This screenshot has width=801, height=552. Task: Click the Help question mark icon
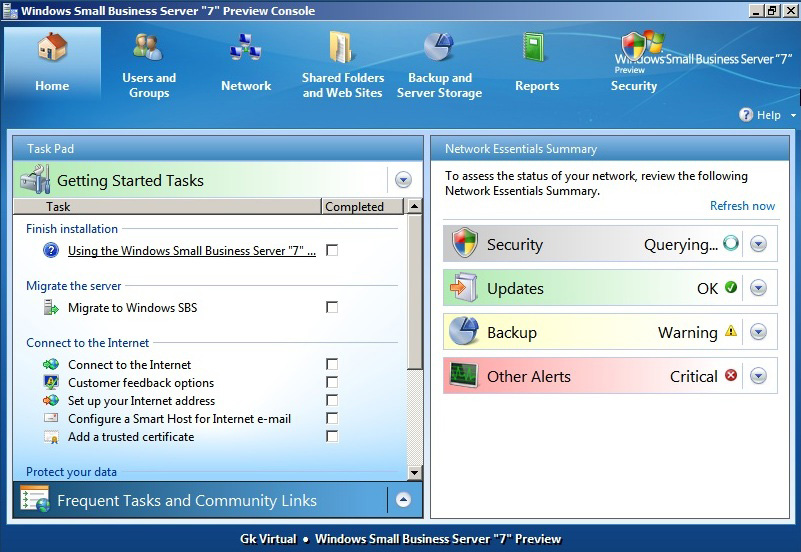(746, 115)
